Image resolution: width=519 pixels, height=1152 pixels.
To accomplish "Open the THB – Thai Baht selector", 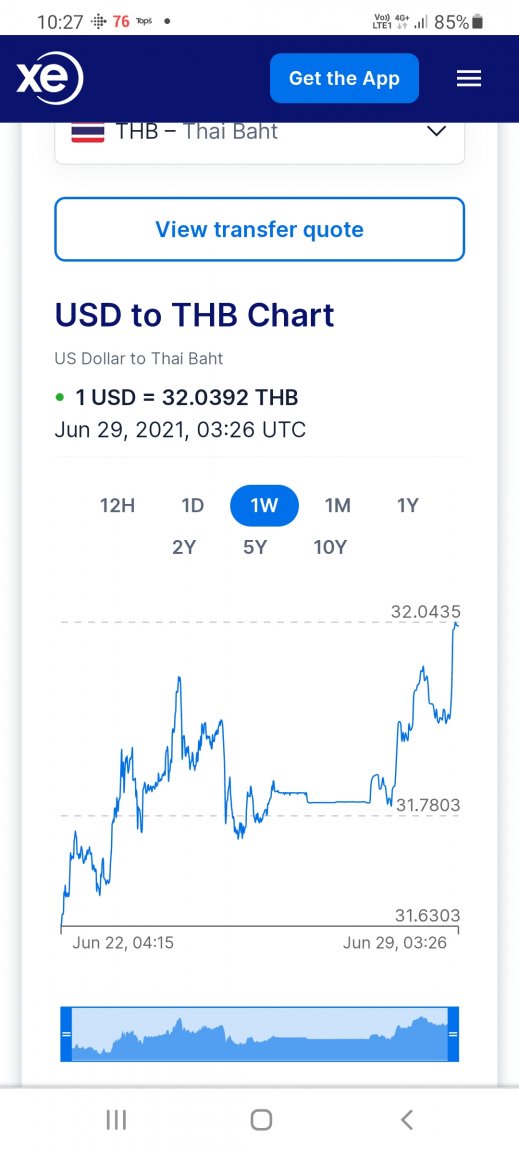I will (260, 134).
